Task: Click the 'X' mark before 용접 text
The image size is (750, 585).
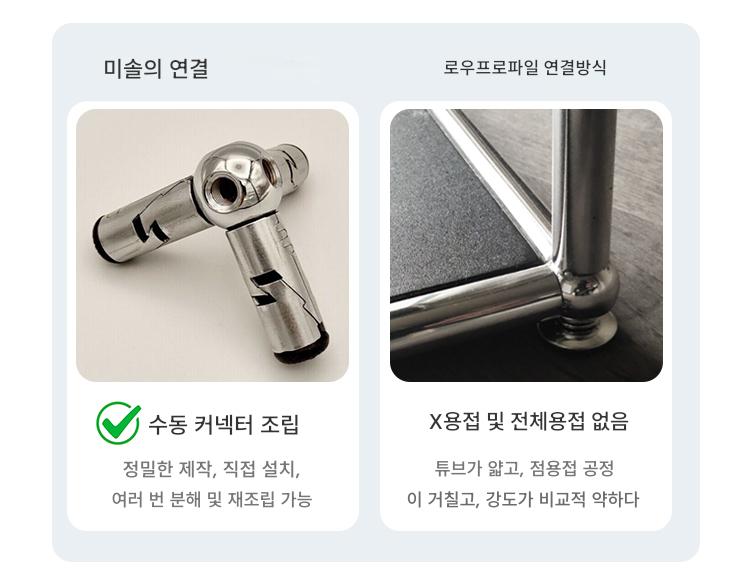Action: coord(434,422)
